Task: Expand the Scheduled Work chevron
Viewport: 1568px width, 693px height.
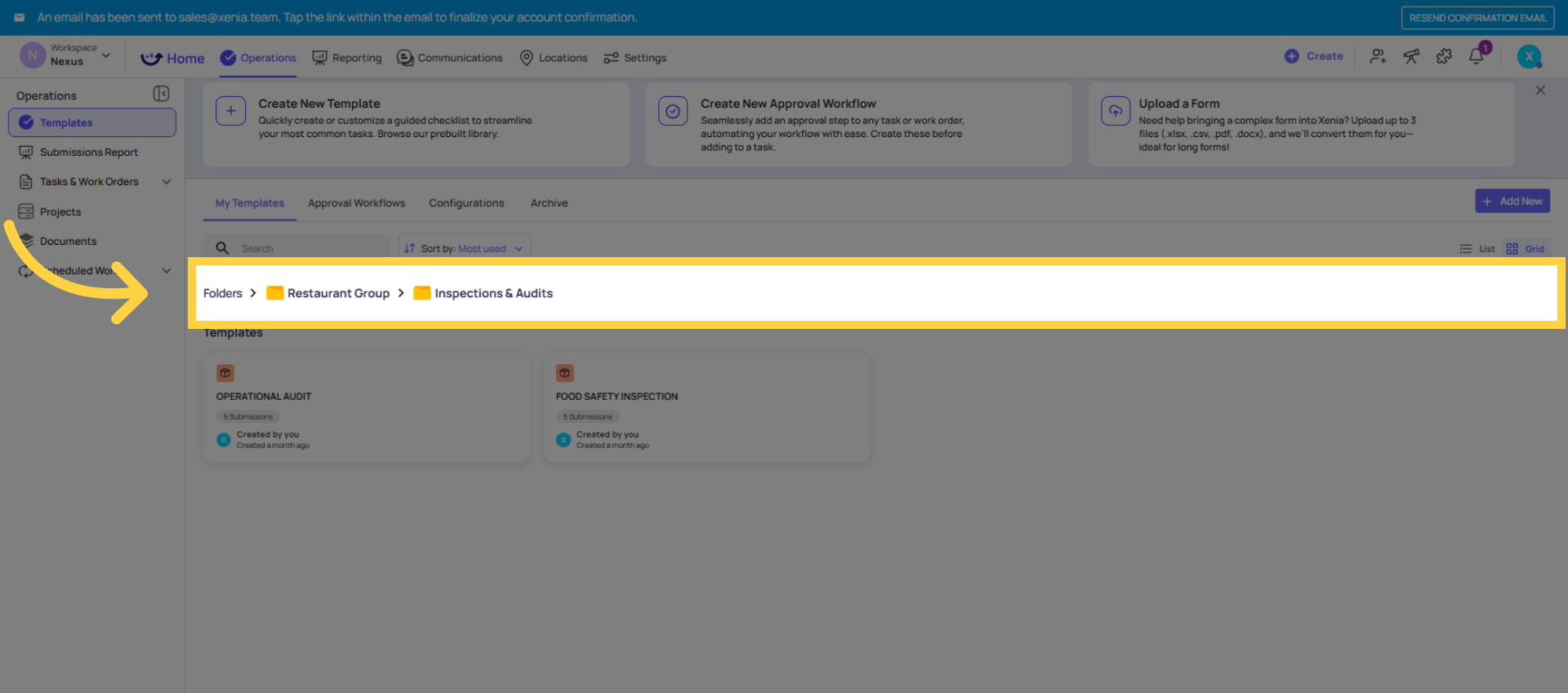Action: click(x=167, y=271)
